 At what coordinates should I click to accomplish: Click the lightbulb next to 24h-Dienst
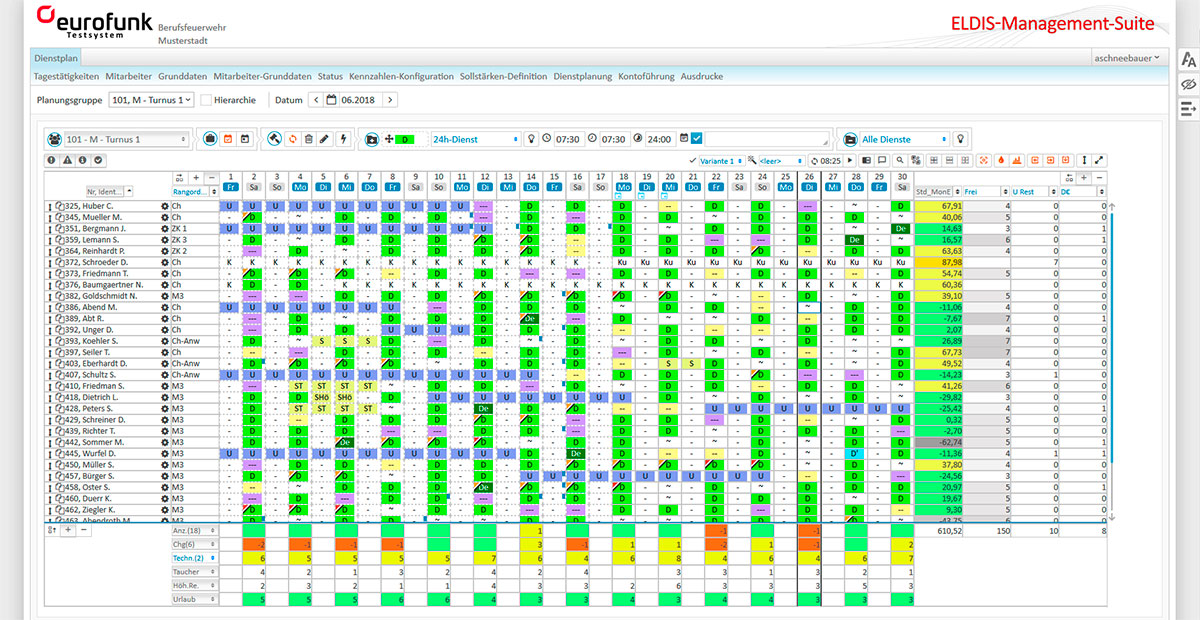point(531,139)
